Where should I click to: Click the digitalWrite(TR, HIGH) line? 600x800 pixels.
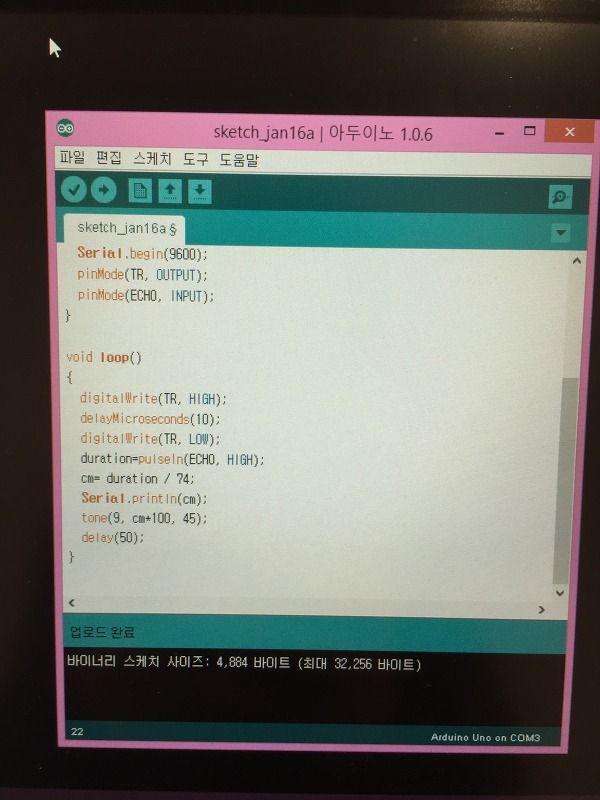pyautogui.click(x=153, y=398)
